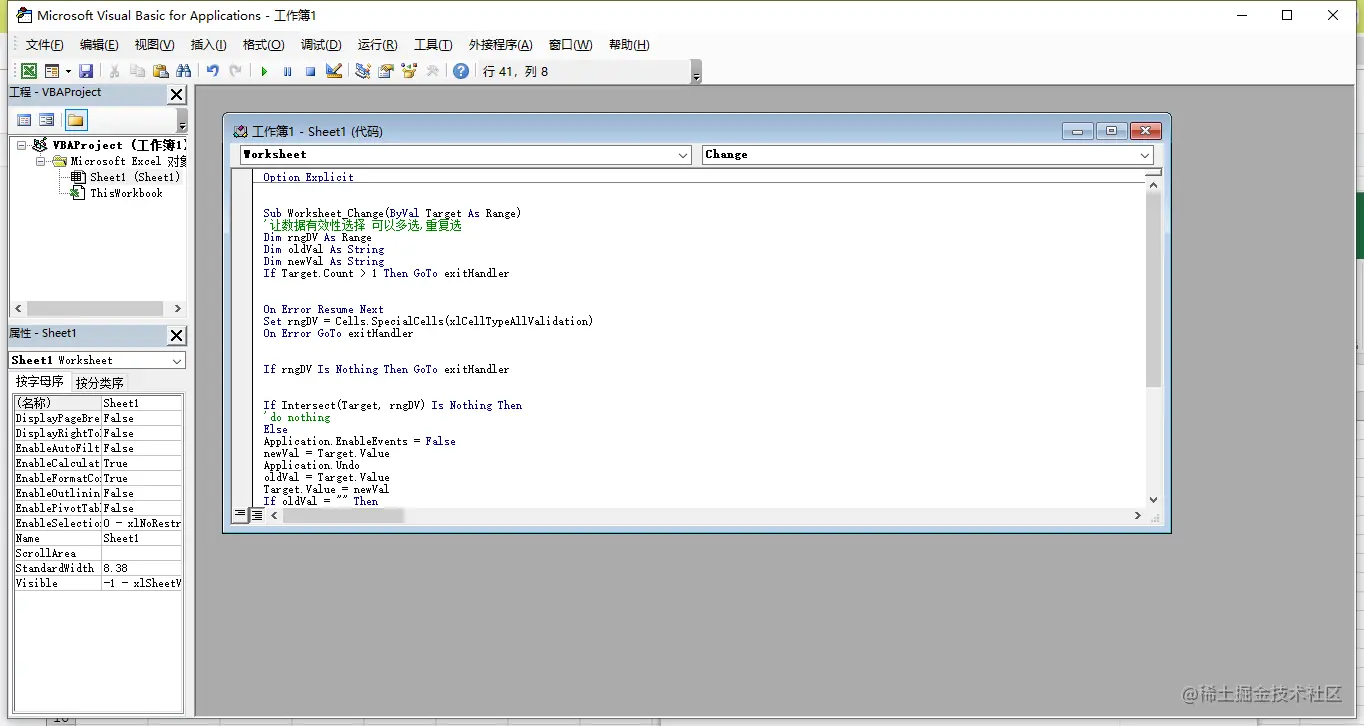
Task: Select ThisWorkbook in project tree
Action: 126,193
